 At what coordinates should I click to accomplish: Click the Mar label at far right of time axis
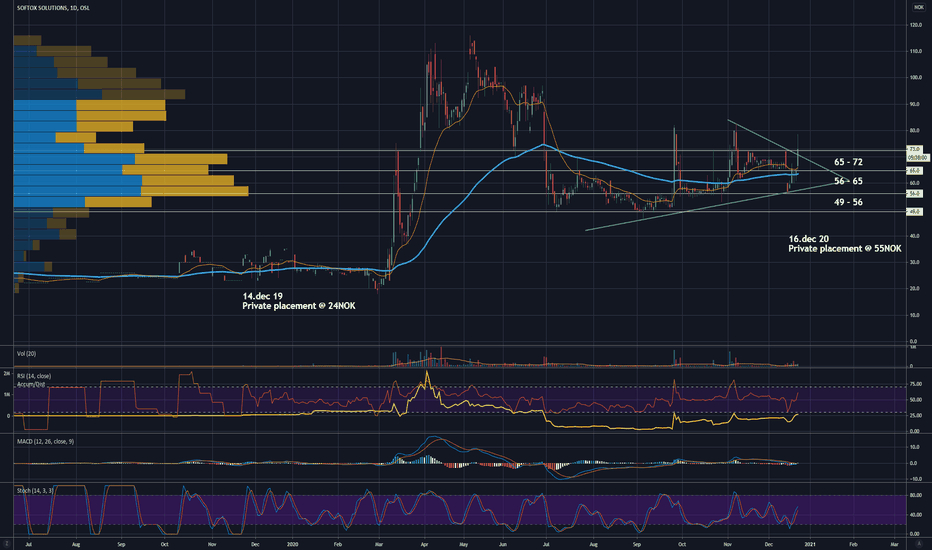coord(894,544)
